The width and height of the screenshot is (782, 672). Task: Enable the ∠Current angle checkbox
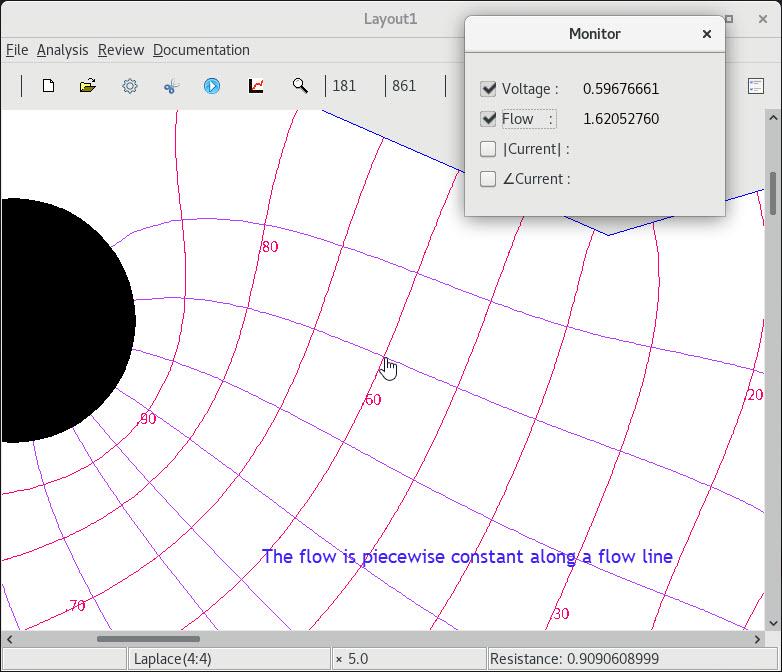(x=488, y=179)
